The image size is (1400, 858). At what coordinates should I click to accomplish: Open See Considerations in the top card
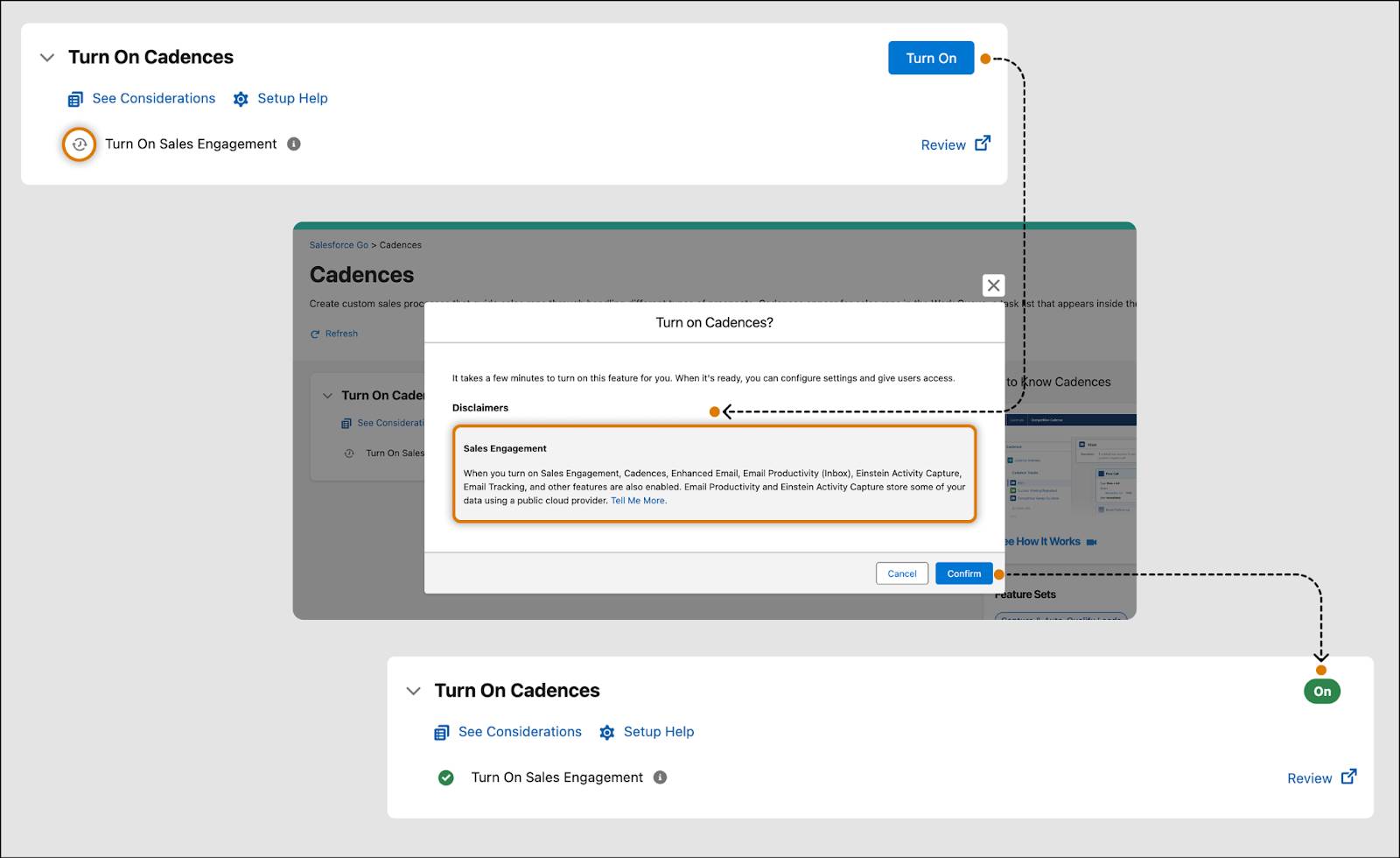(153, 98)
